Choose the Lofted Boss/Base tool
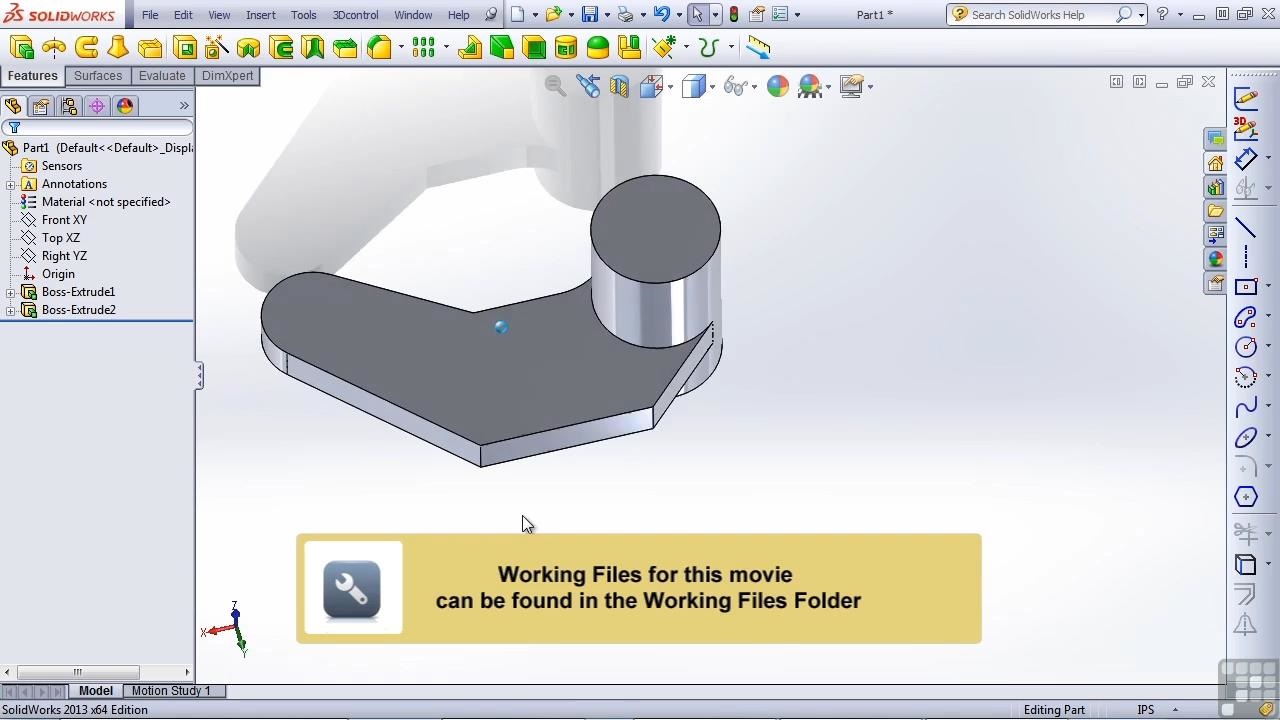 pos(118,47)
